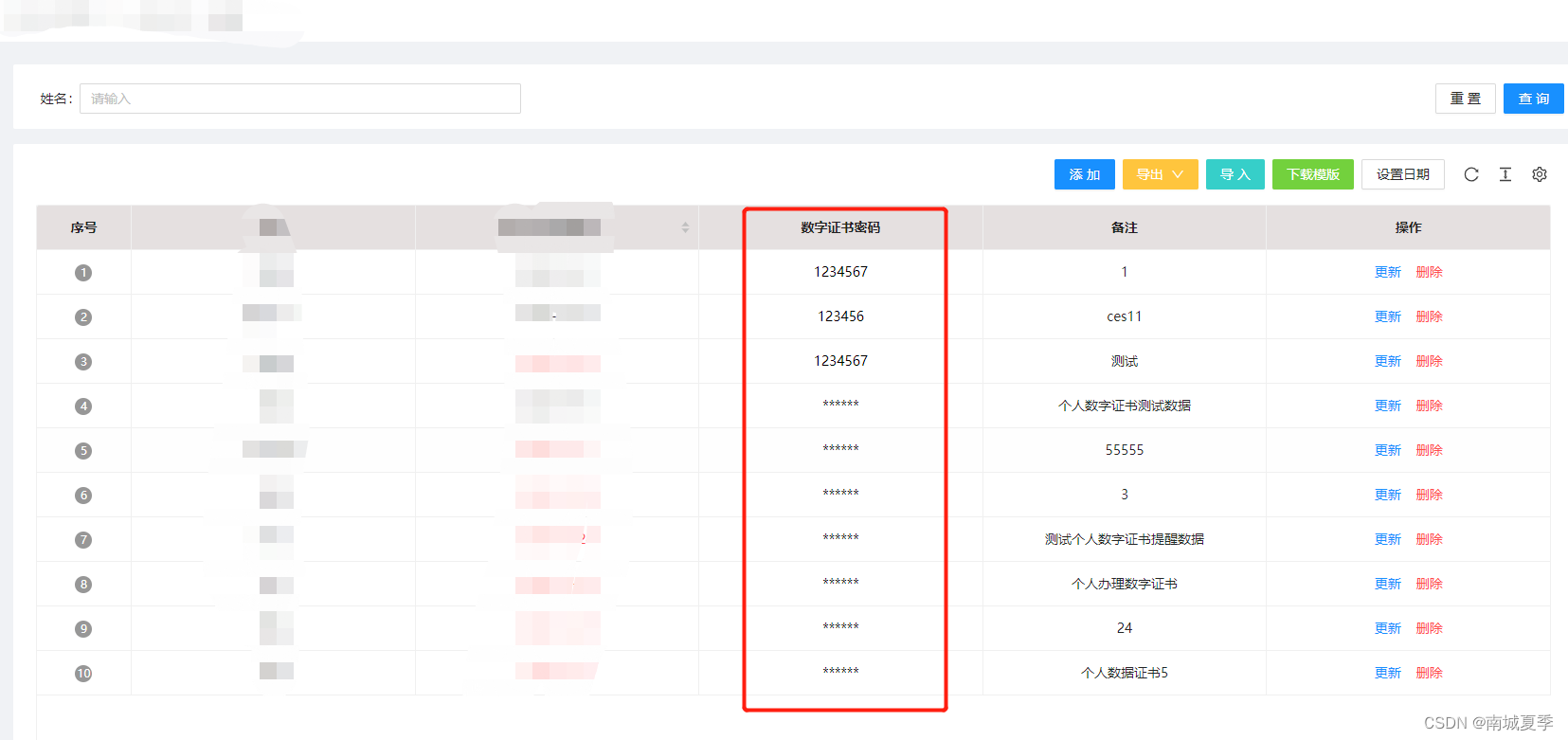The image size is (1568, 740).
Task: Click 删除 in the 测试 row
Action: point(1430,361)
